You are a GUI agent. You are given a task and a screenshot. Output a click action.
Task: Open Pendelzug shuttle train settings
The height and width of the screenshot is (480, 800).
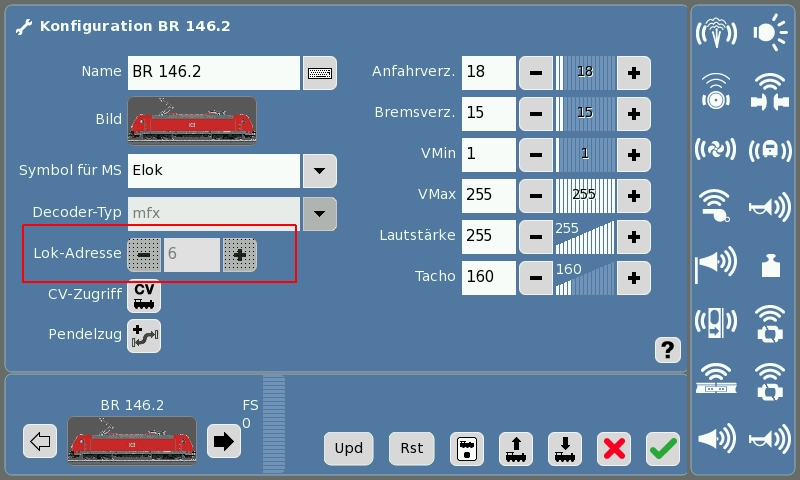[144, 335]
